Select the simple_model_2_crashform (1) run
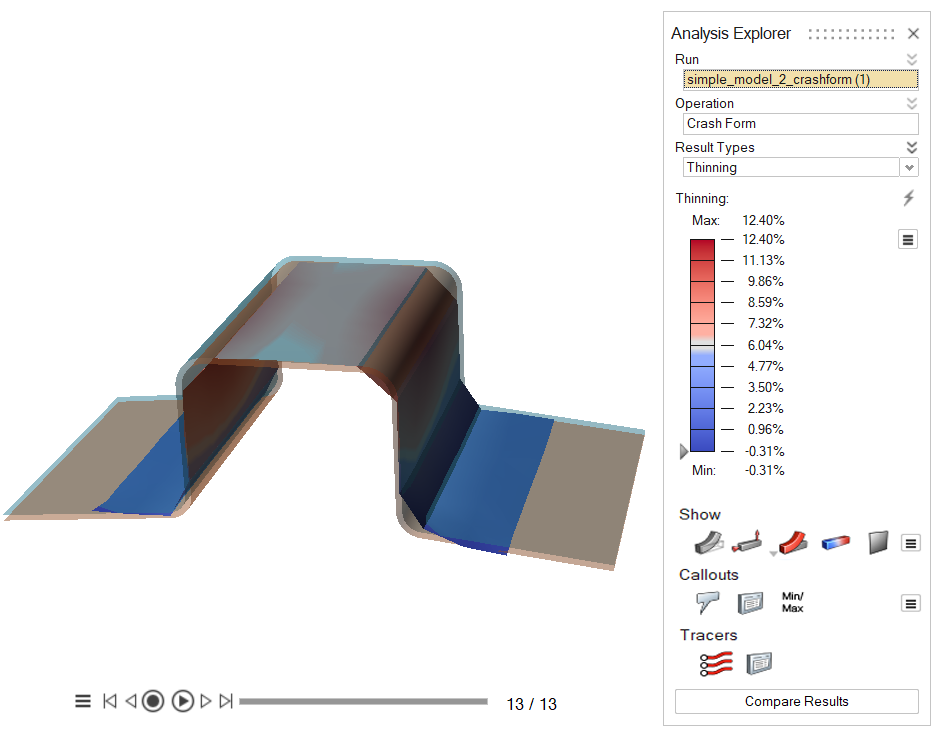The height and width of the screenshot is (732, 945). coord(800,80)
